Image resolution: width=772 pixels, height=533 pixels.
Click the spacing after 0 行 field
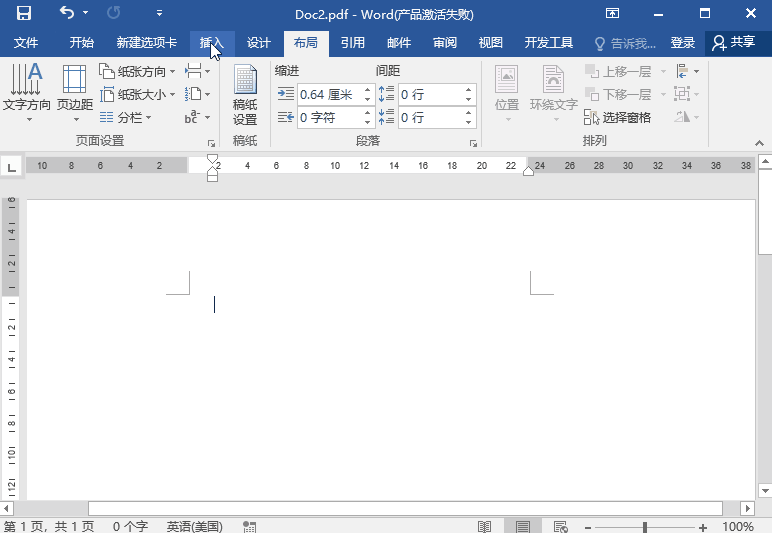tap(431, 117)
